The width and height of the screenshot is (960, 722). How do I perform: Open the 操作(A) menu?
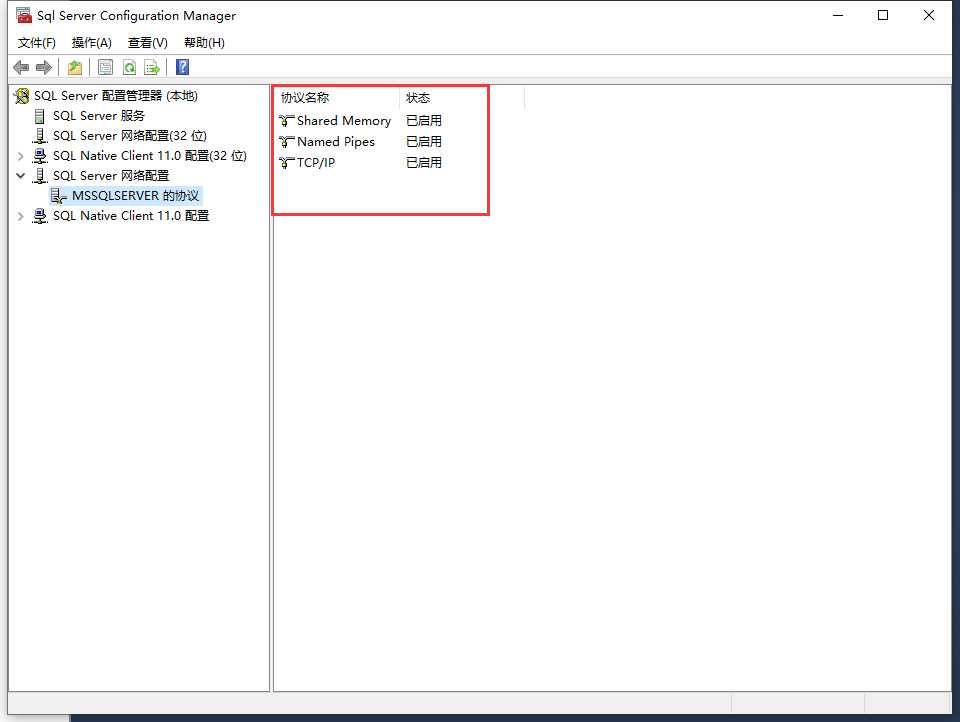click(x=92, y=43)
